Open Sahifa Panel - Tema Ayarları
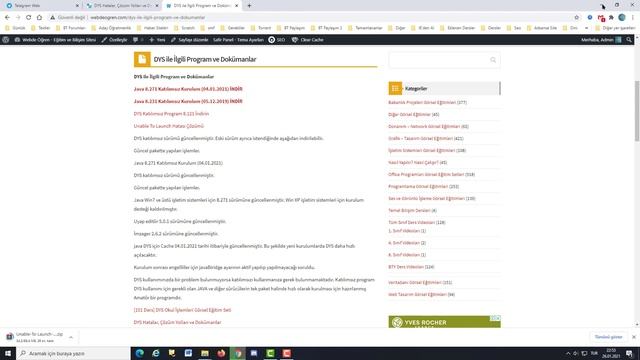The width and height of the screenshot is (640, 360). point(238,40)
